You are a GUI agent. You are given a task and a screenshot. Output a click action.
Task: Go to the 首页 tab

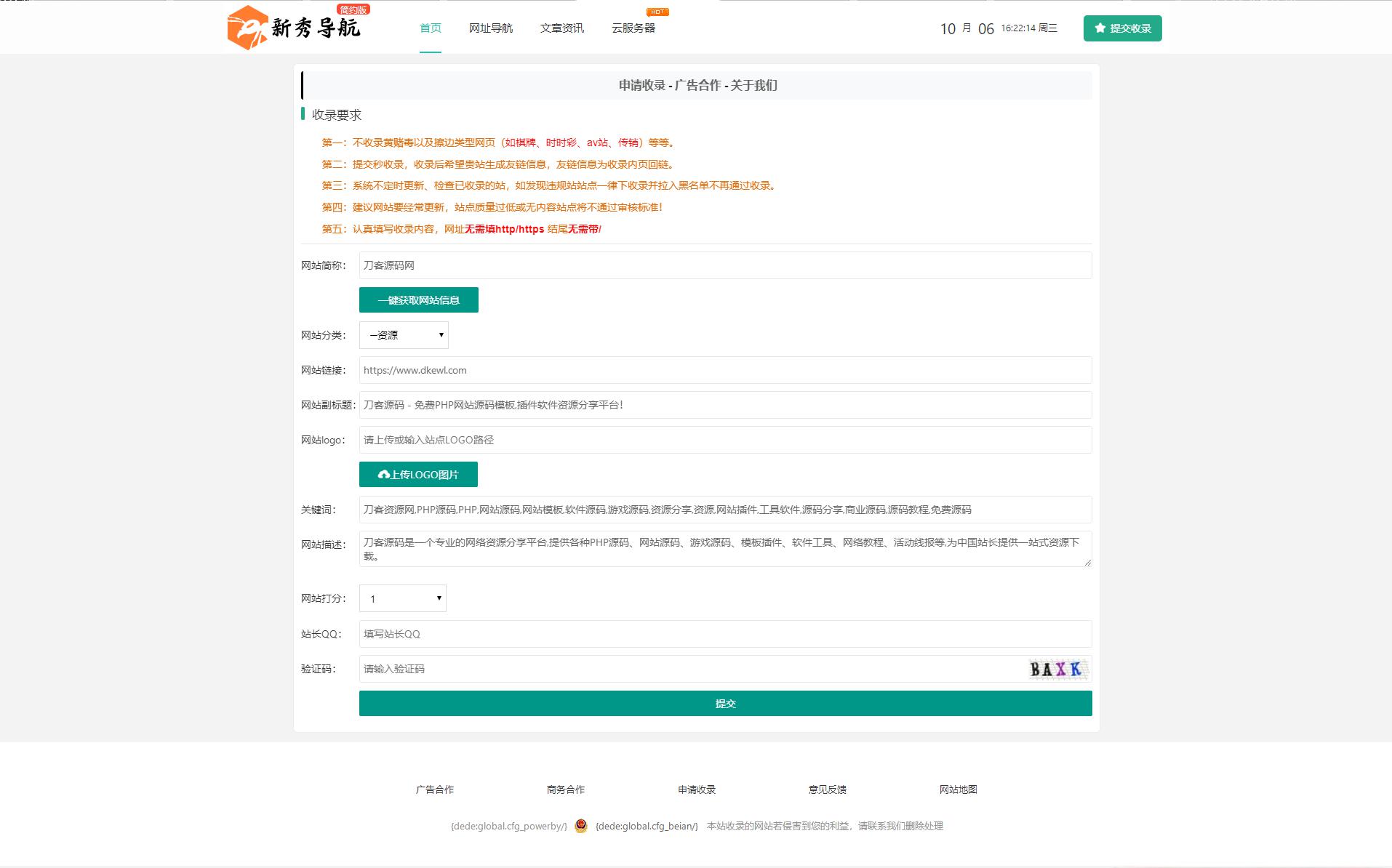click(431, 28)
